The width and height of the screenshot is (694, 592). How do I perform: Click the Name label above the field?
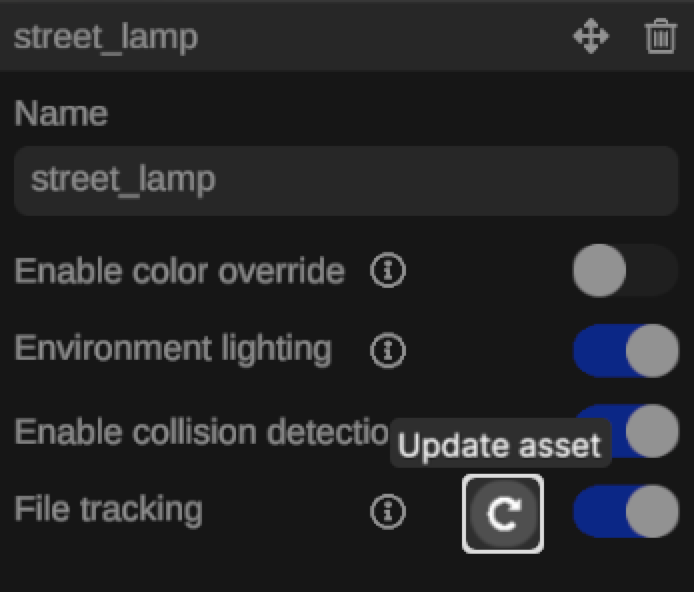pos(61,113)
